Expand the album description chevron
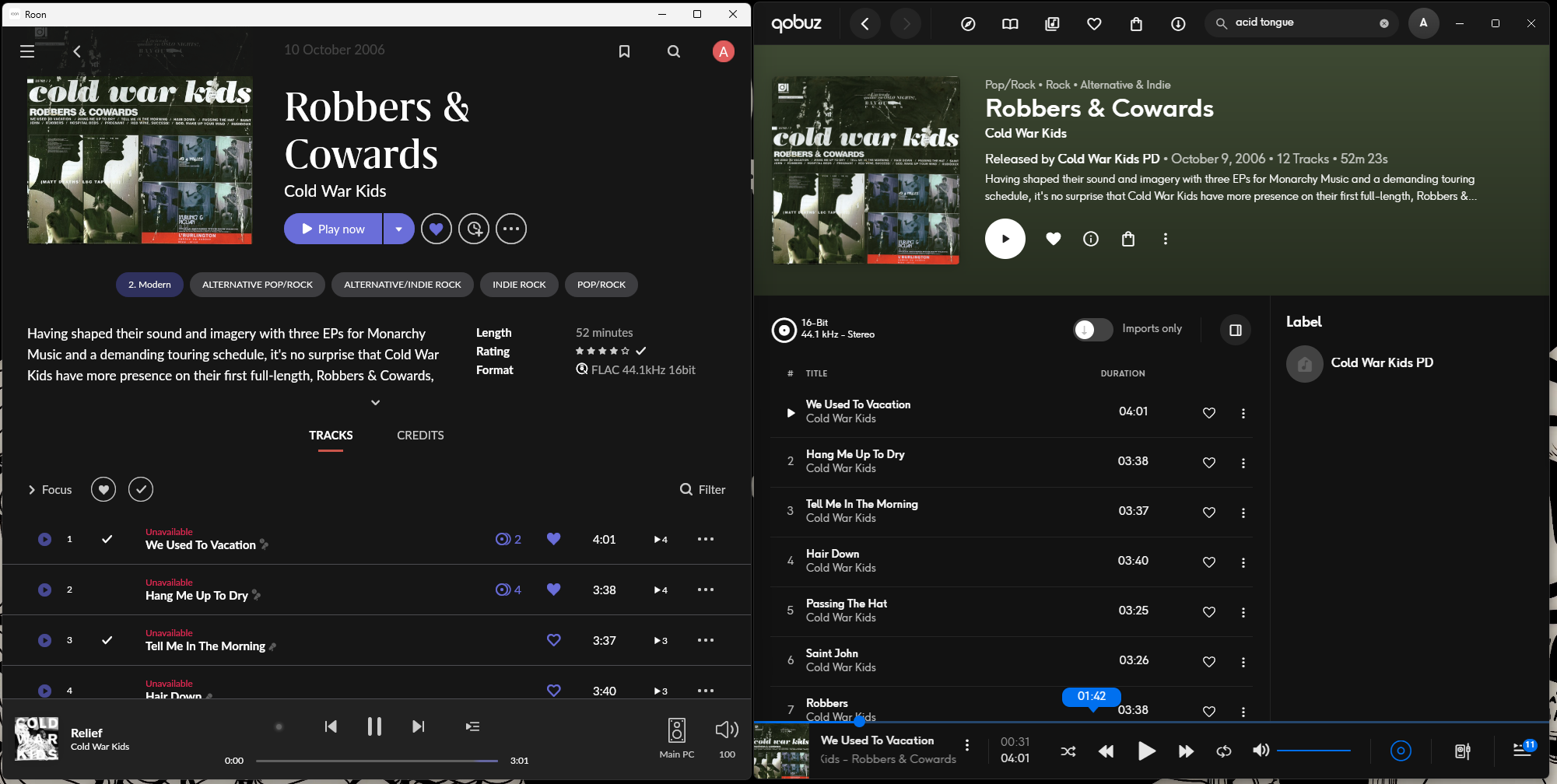Screen dimensions: 1557x784 376,402
